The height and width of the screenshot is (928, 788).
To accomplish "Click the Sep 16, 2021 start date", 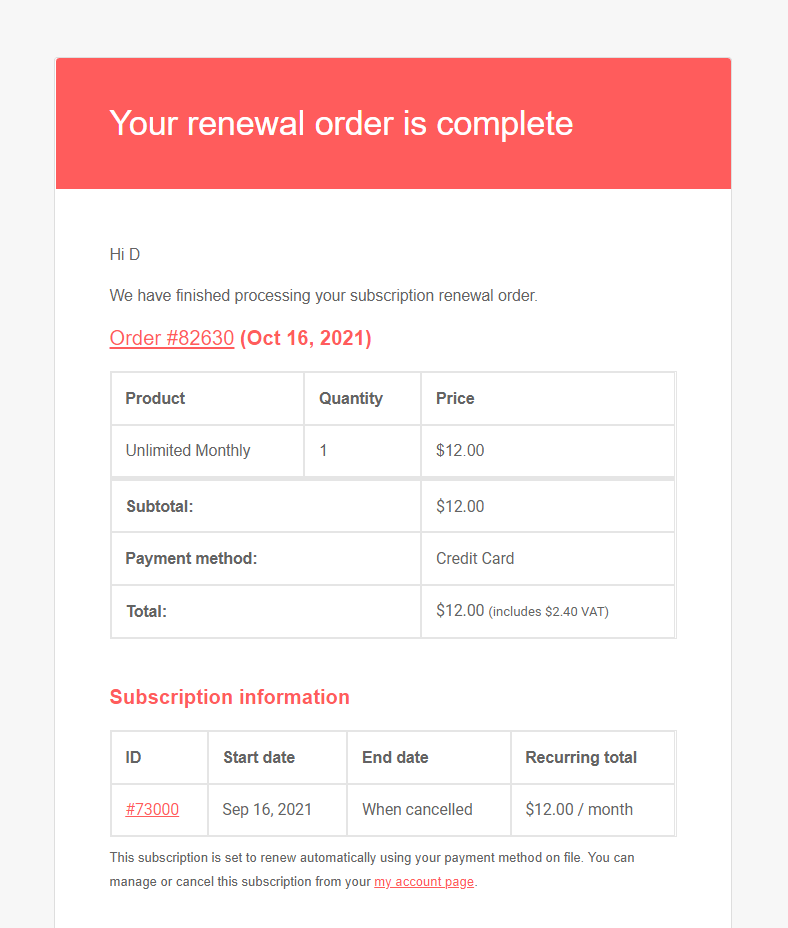I will (267, 810).
